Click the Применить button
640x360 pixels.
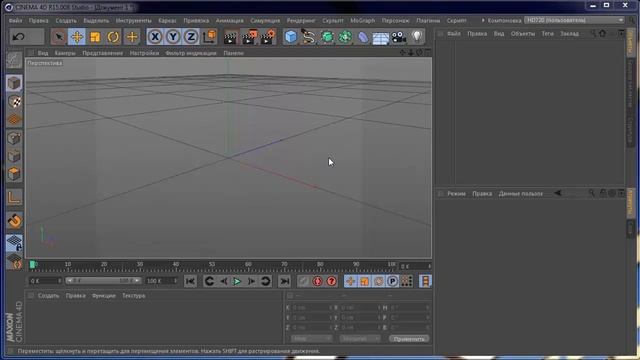coord(409,339)
